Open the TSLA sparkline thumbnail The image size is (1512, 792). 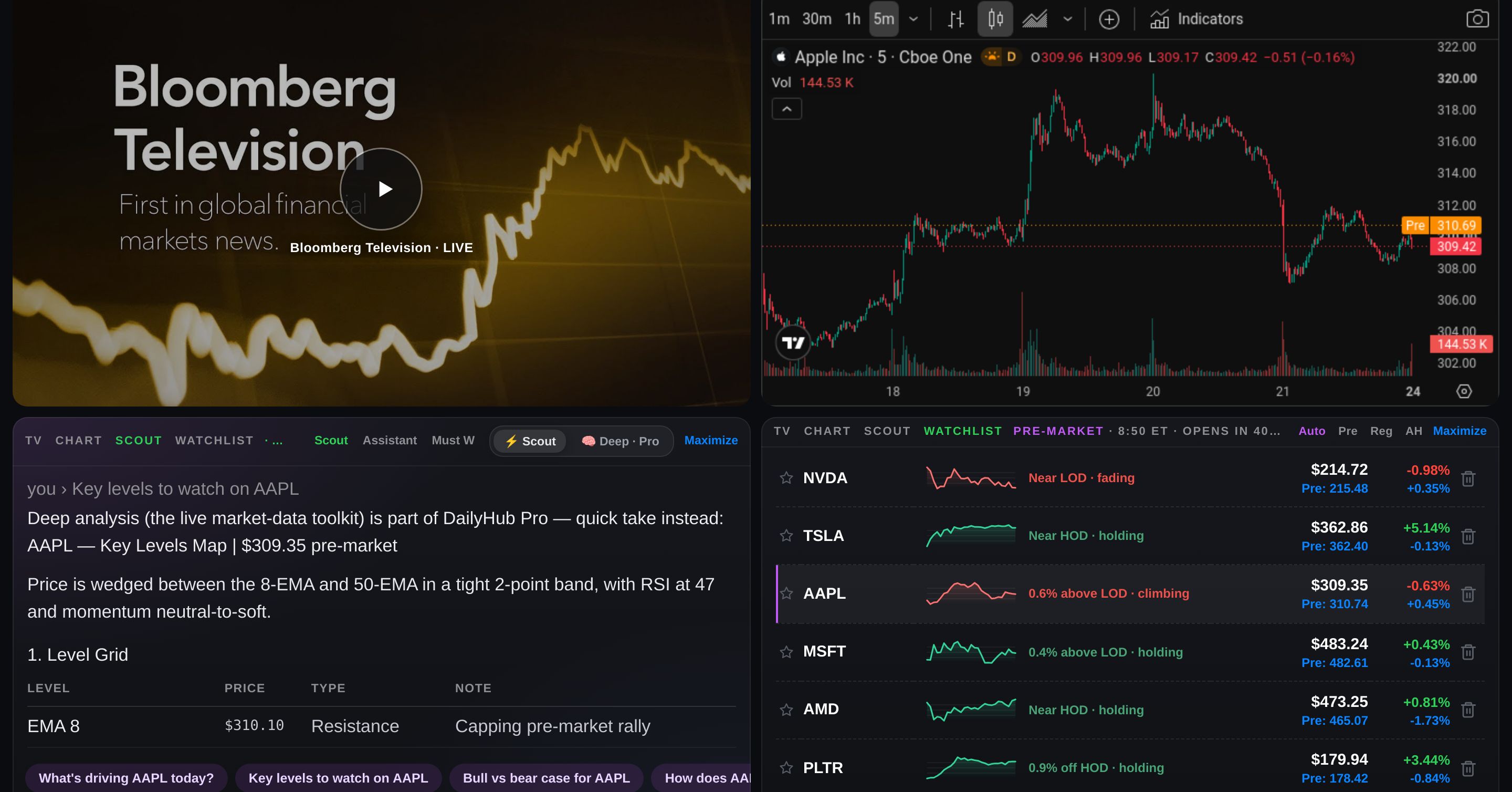pyautogui.click(x=971, y=535)
